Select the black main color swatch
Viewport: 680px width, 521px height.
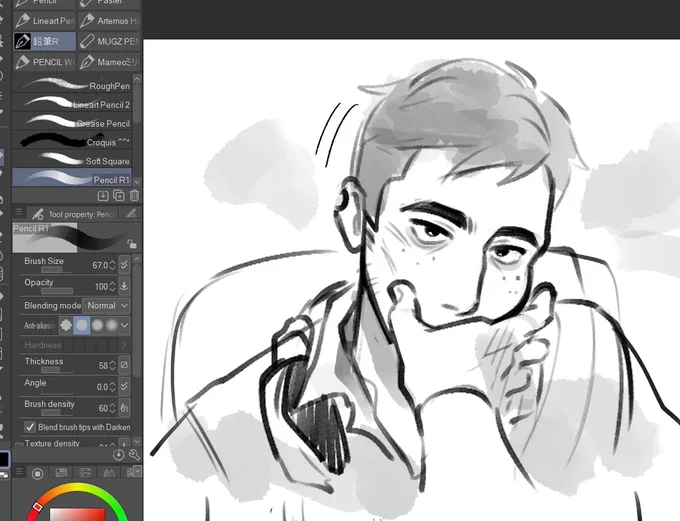4,459
